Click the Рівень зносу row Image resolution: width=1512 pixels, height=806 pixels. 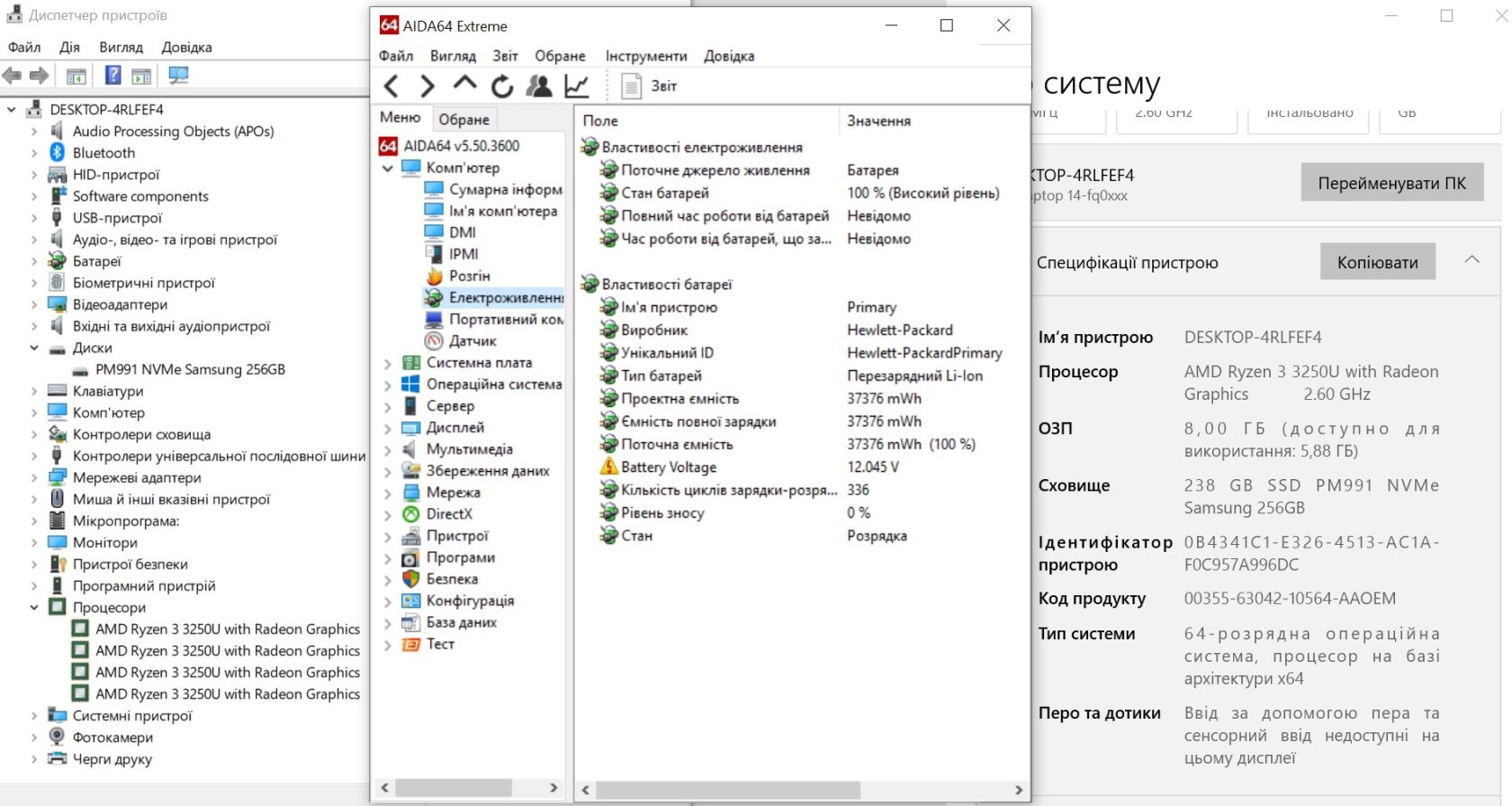point(801,513)
